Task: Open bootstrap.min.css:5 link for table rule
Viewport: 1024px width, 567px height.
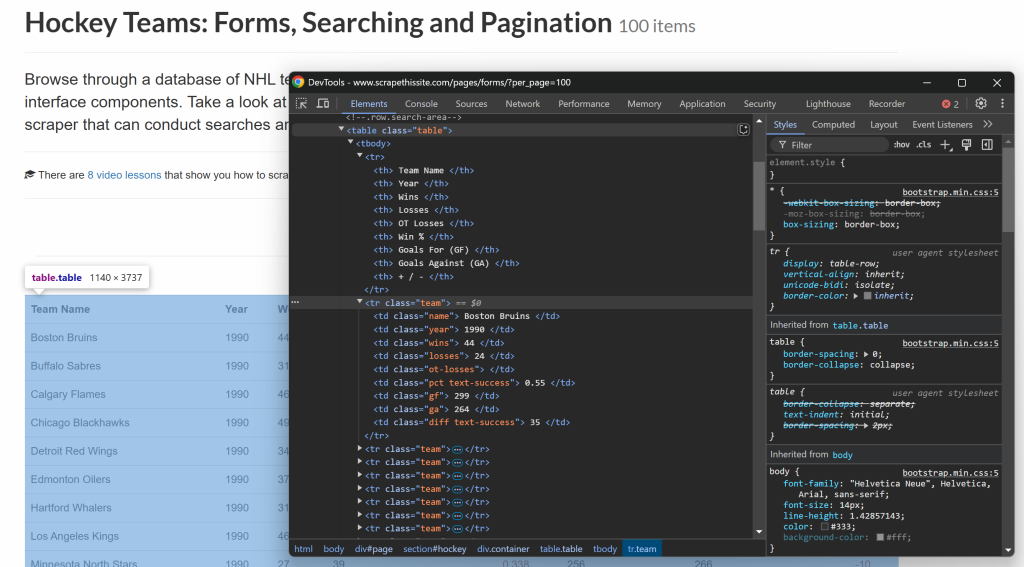Action: tap(950, 342)
